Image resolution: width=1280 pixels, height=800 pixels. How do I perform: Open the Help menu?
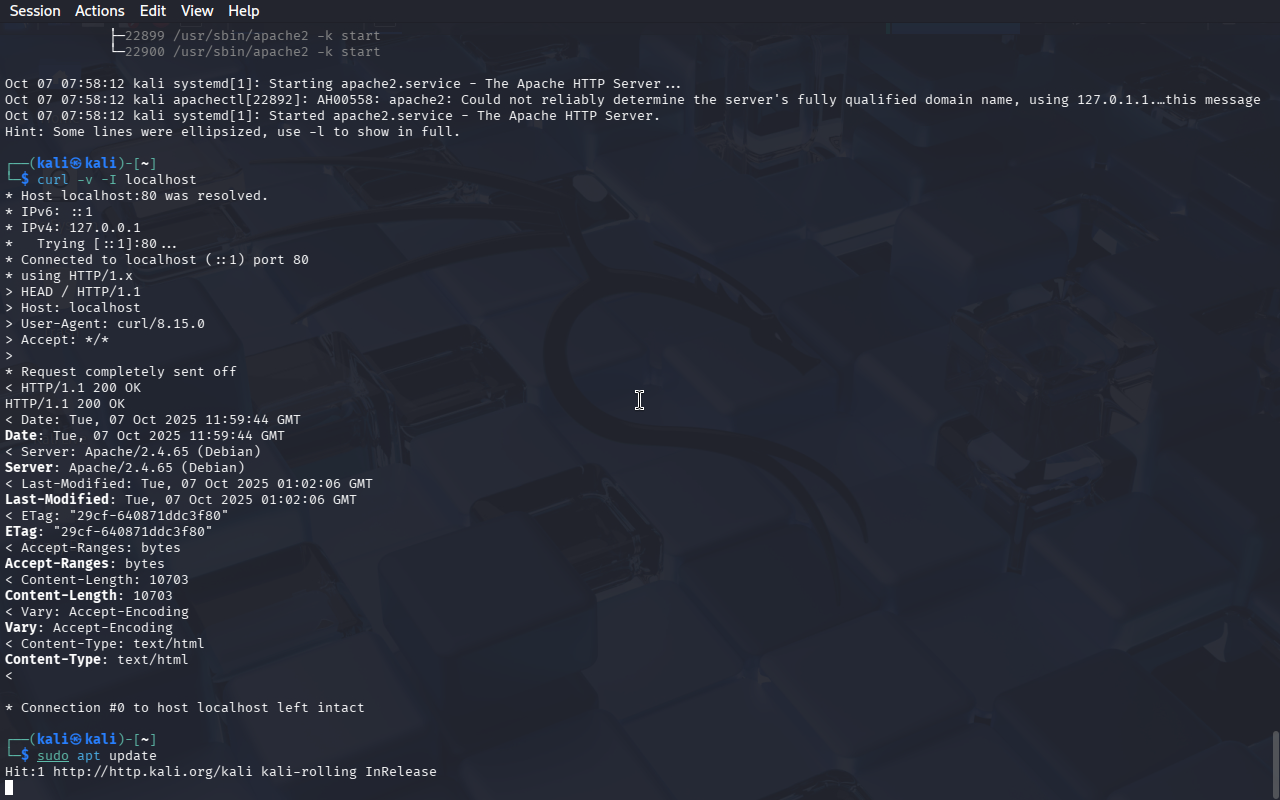[x=243, y=11]
